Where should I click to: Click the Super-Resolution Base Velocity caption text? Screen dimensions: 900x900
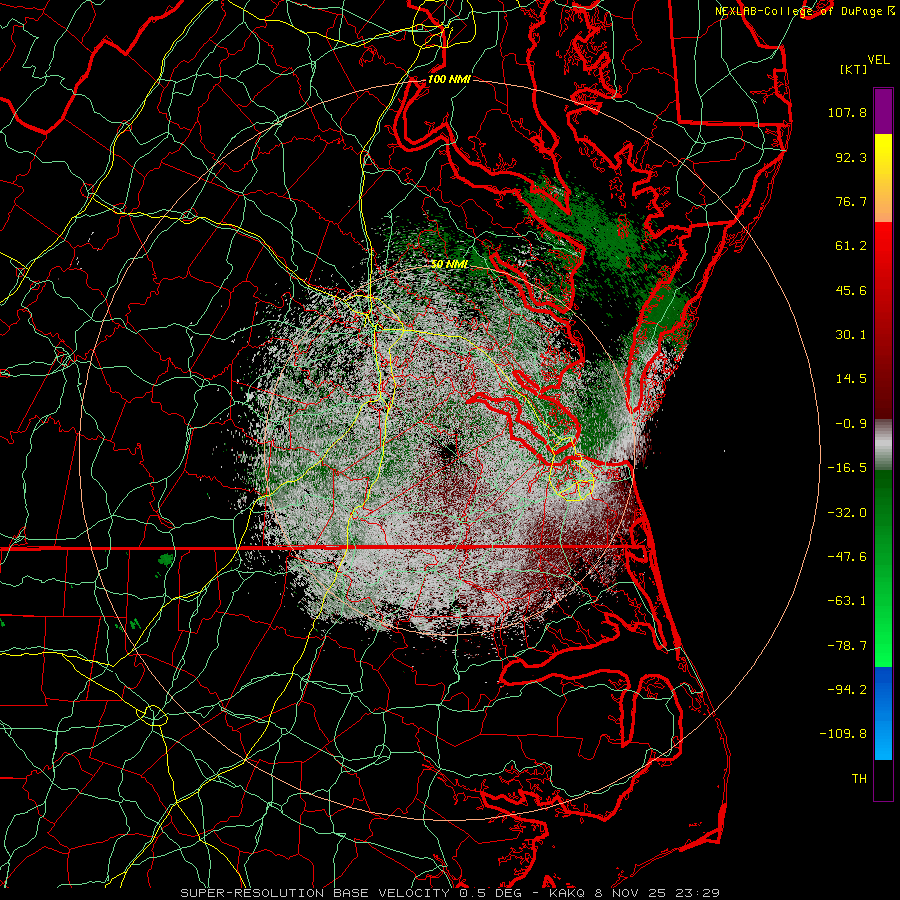tap(449, 893)
